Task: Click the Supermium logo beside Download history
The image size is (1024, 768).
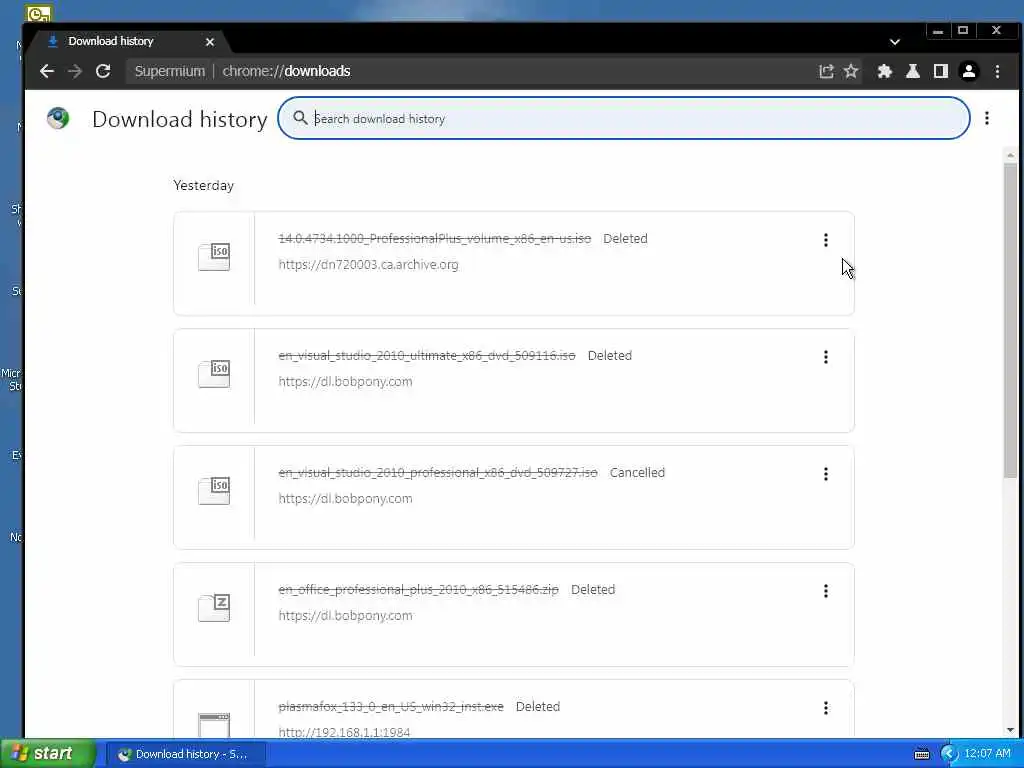Action: [58, 118]
